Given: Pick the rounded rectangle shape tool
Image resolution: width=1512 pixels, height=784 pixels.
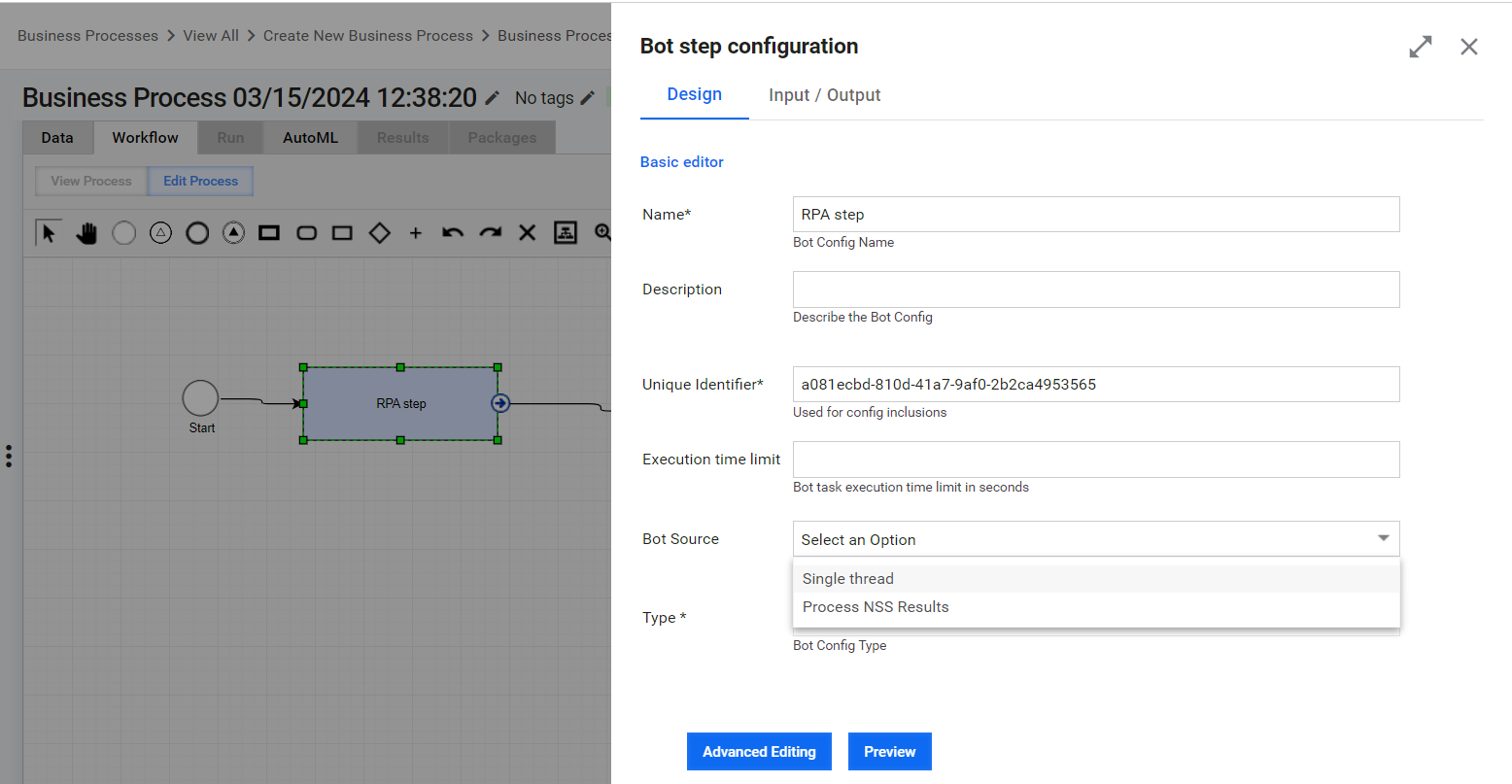Looking at the screenshot, I should point(306,233).
